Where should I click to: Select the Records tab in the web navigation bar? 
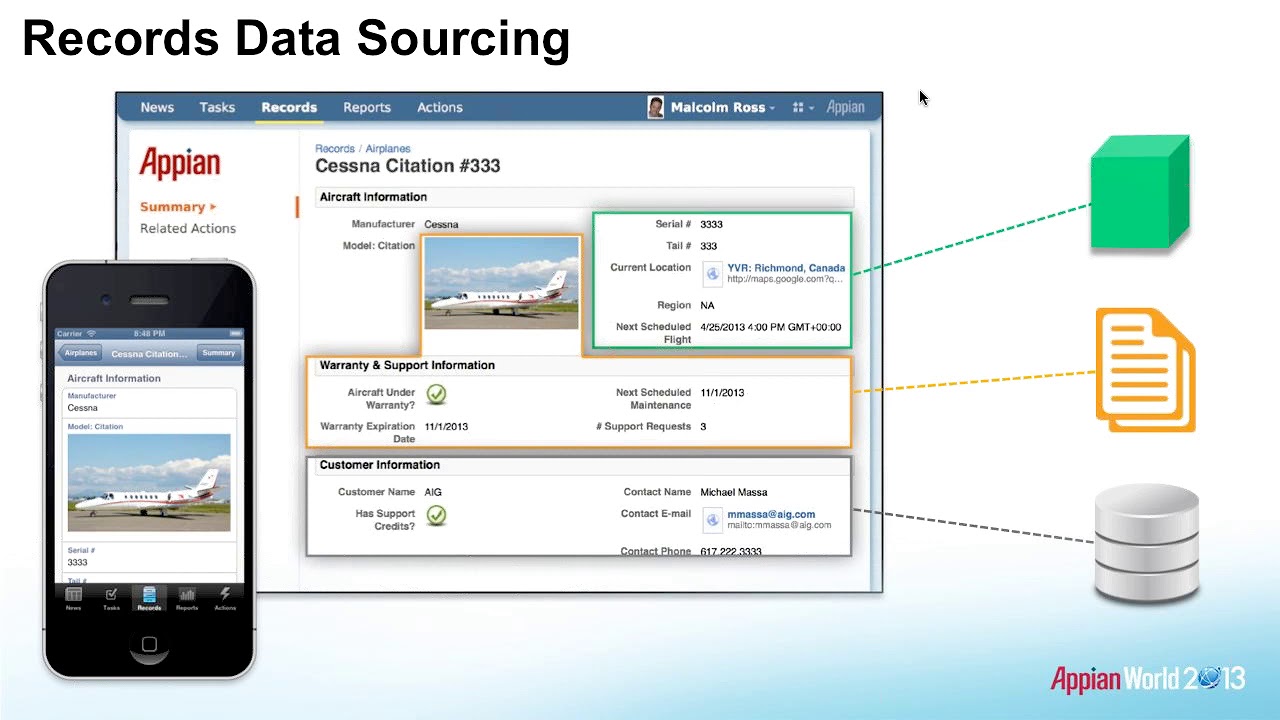289,107
